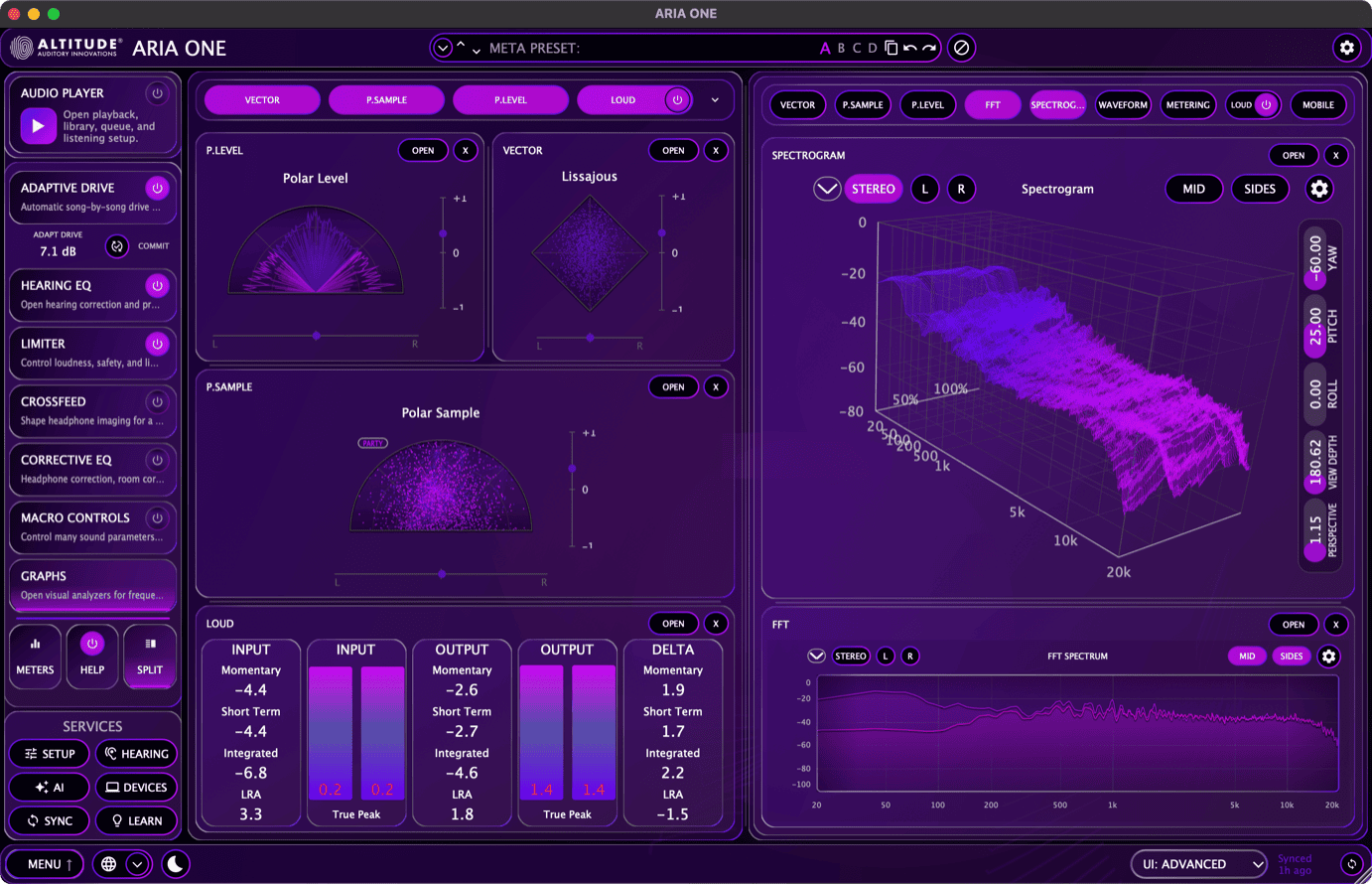1372x884 pixels.
Task: Open the Hearing service
Action: [136, 754]
